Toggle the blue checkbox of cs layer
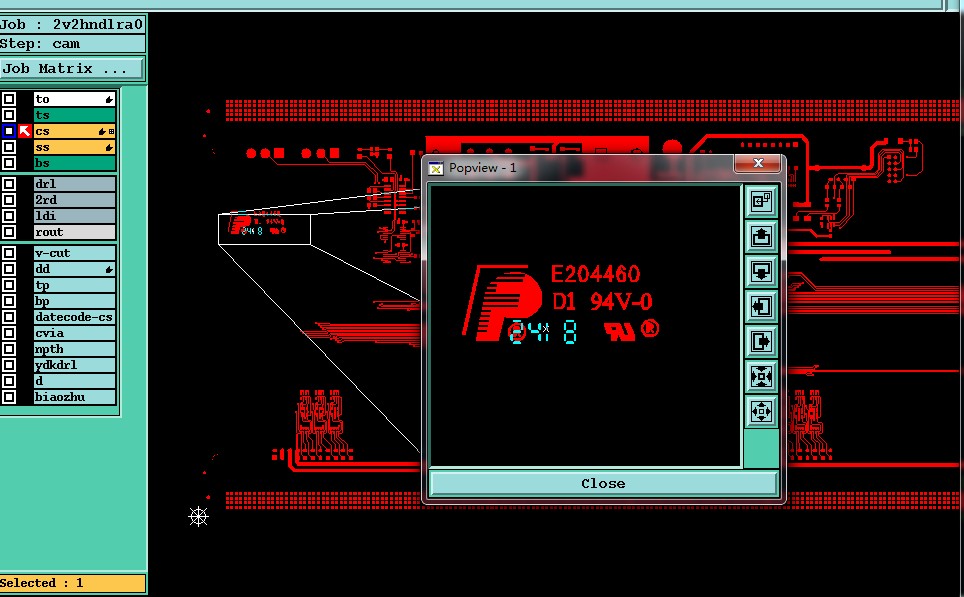Viewport: 964px width, 597px height. pos(9,131)
